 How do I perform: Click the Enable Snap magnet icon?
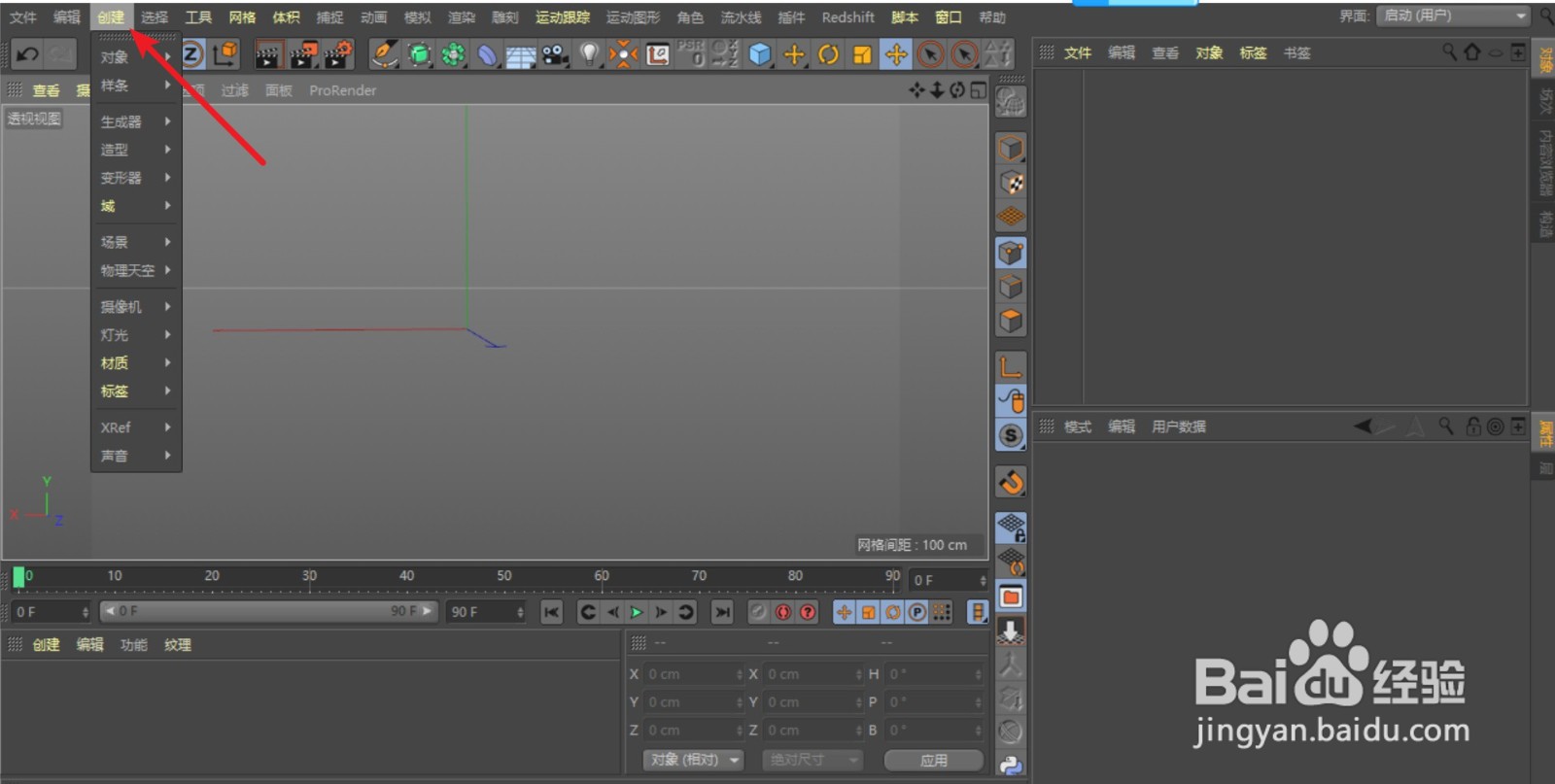point(1011,482)
